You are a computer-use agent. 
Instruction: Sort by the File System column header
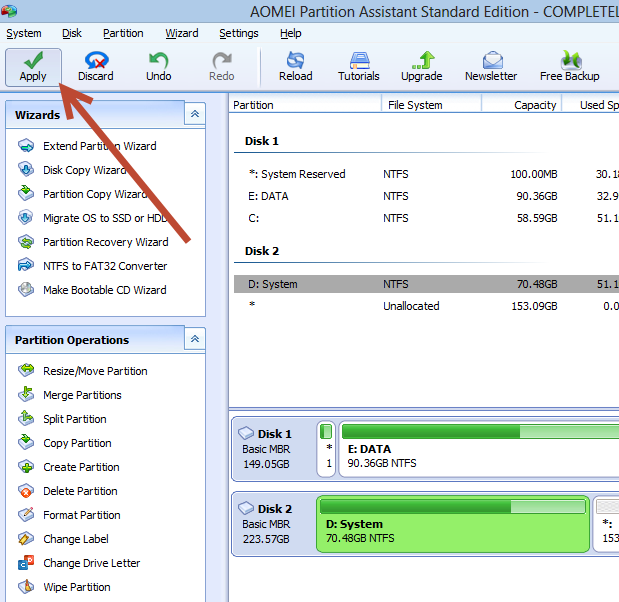tap(431, 105)
